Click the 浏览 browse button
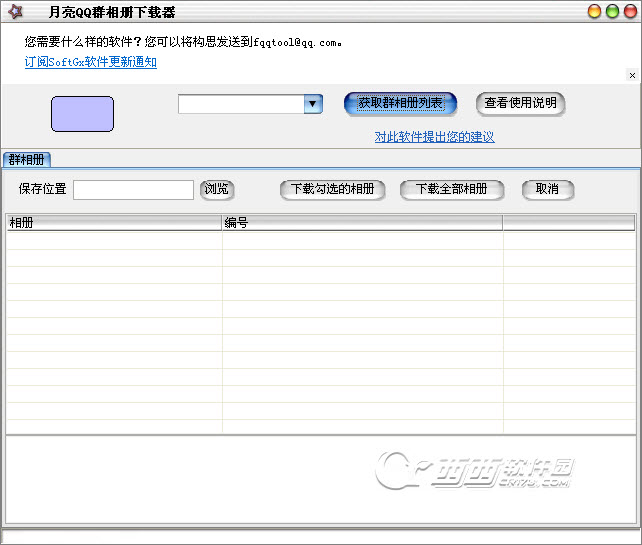 pos(217,190)
